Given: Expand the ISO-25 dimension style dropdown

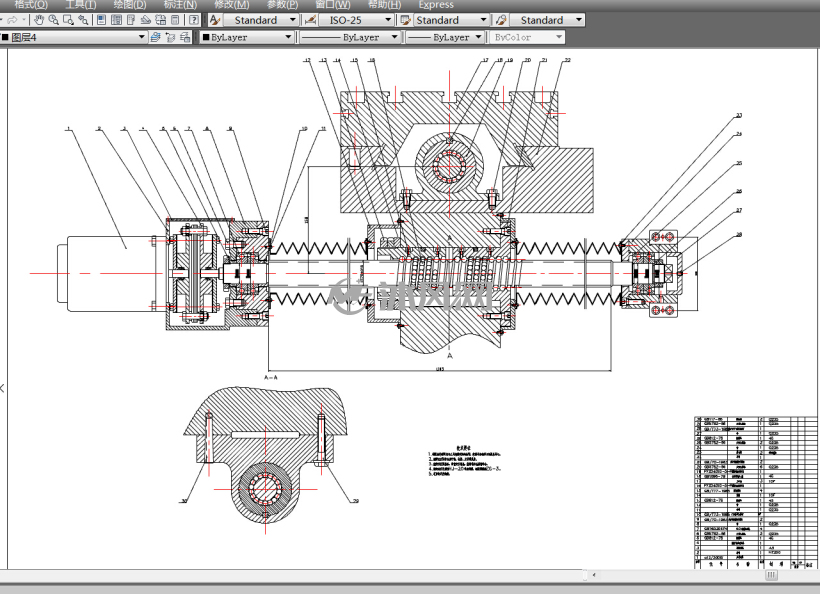Looking at the screenshot, I should pos(356,20).
